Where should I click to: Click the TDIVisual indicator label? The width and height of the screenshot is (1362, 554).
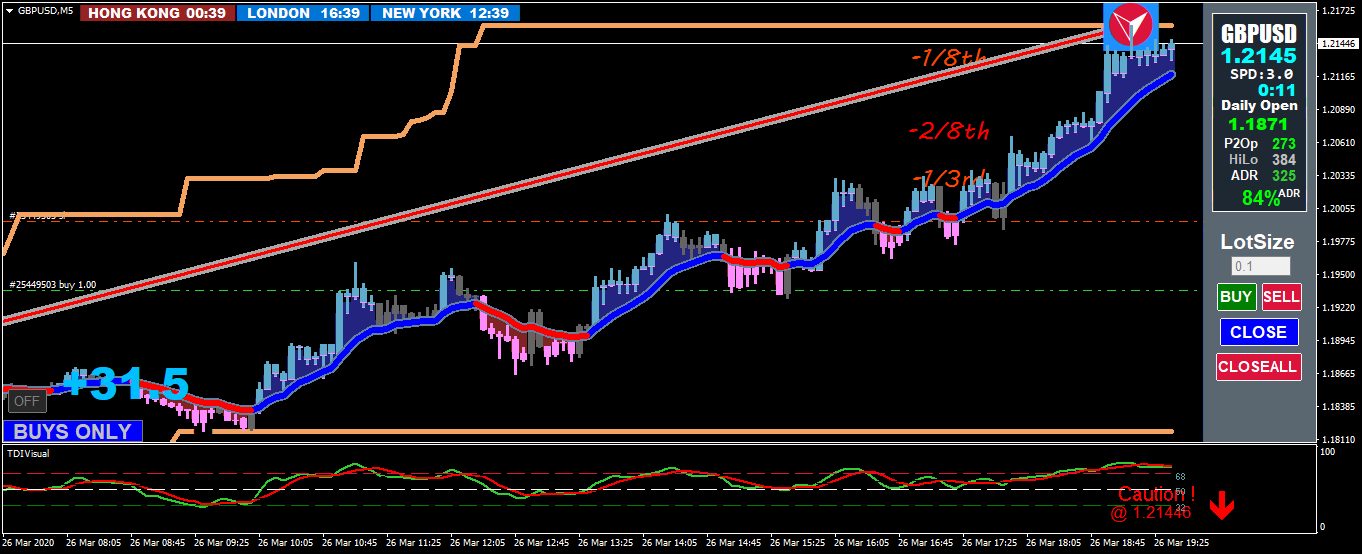(28, 453)
